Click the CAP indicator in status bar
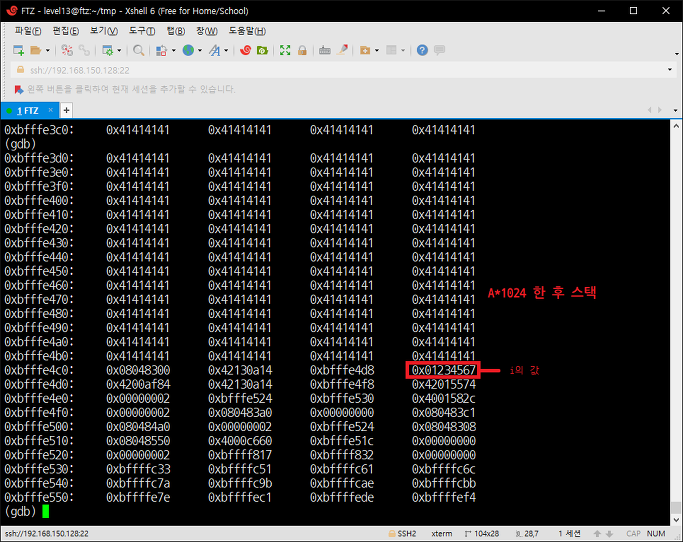The image size is (683, 542). [633, 534]
